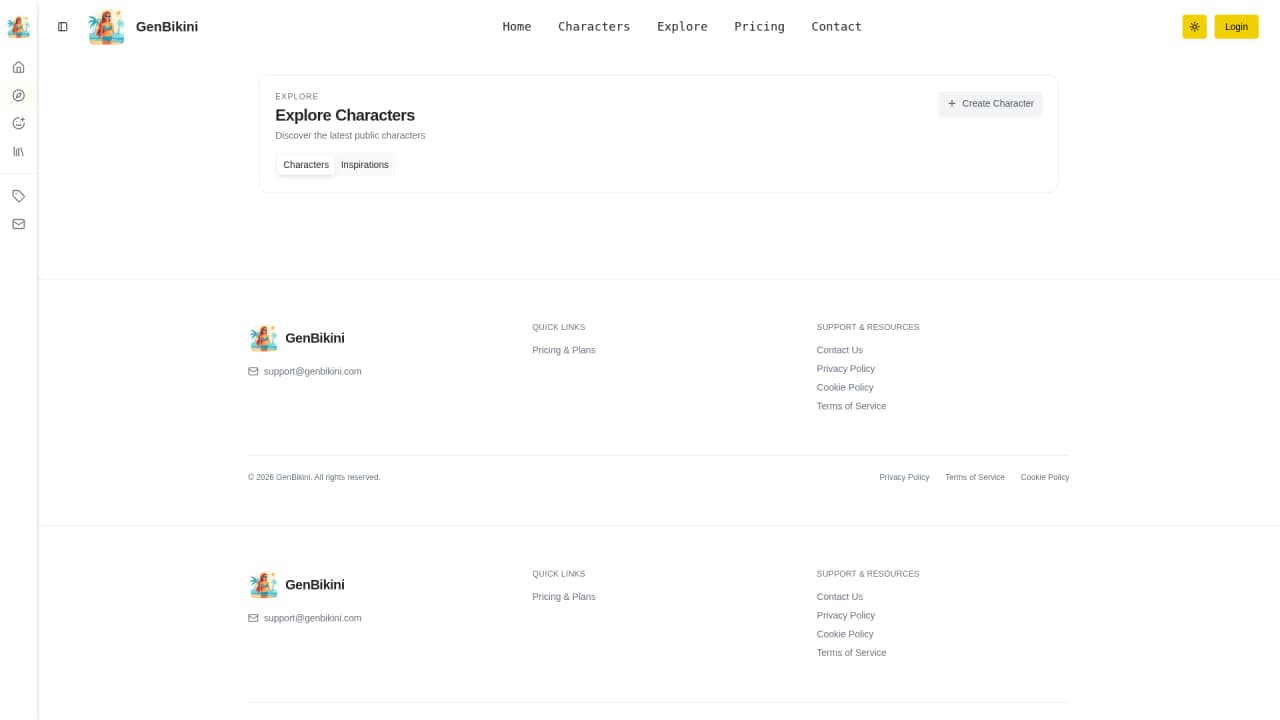Screen dimensions: 1280x720
Task: Open Cookie Policy under upper Support & Resources
Action: click(845, 387)
